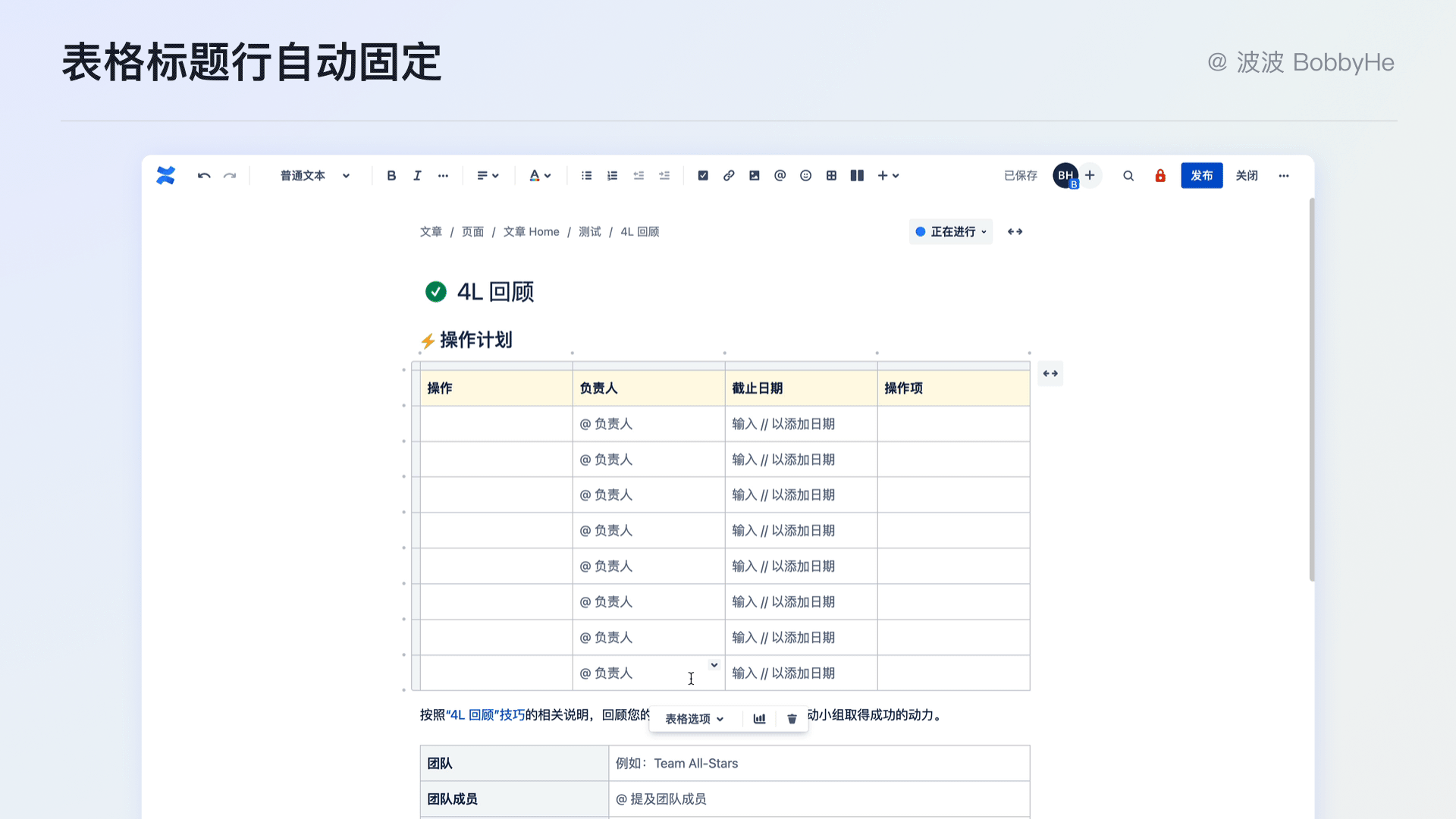Open the 表格选项 table options dropdown
Screen dimensions: 1456x819
[694, 719]
